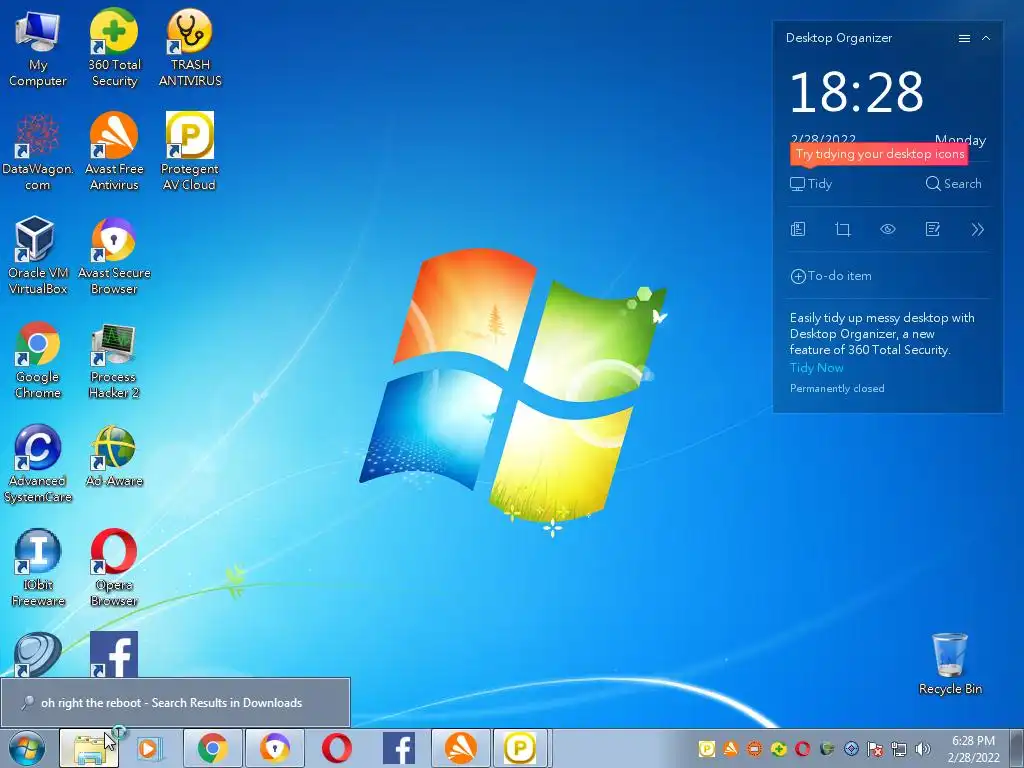1024x768 pixels.
Task: Launch Avast Secure Browser from the taskbar
Action: [274, 748]
